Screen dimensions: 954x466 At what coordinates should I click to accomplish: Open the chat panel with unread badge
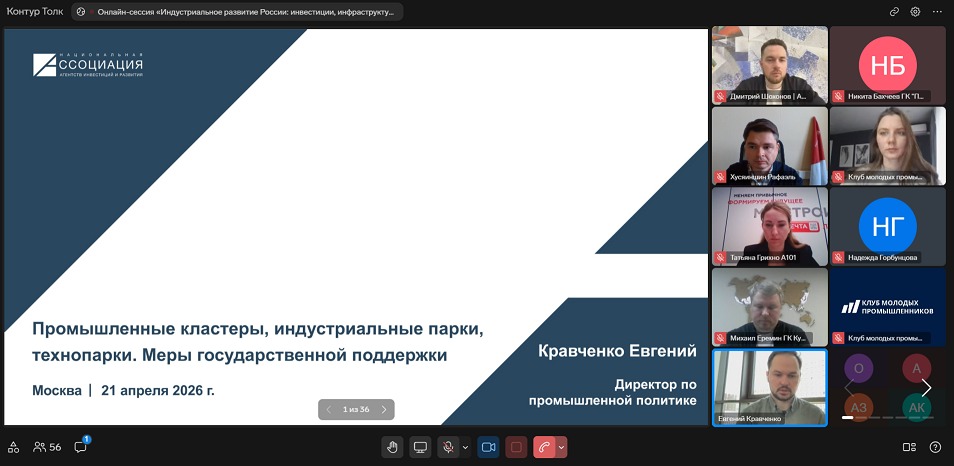pos(81,447)
